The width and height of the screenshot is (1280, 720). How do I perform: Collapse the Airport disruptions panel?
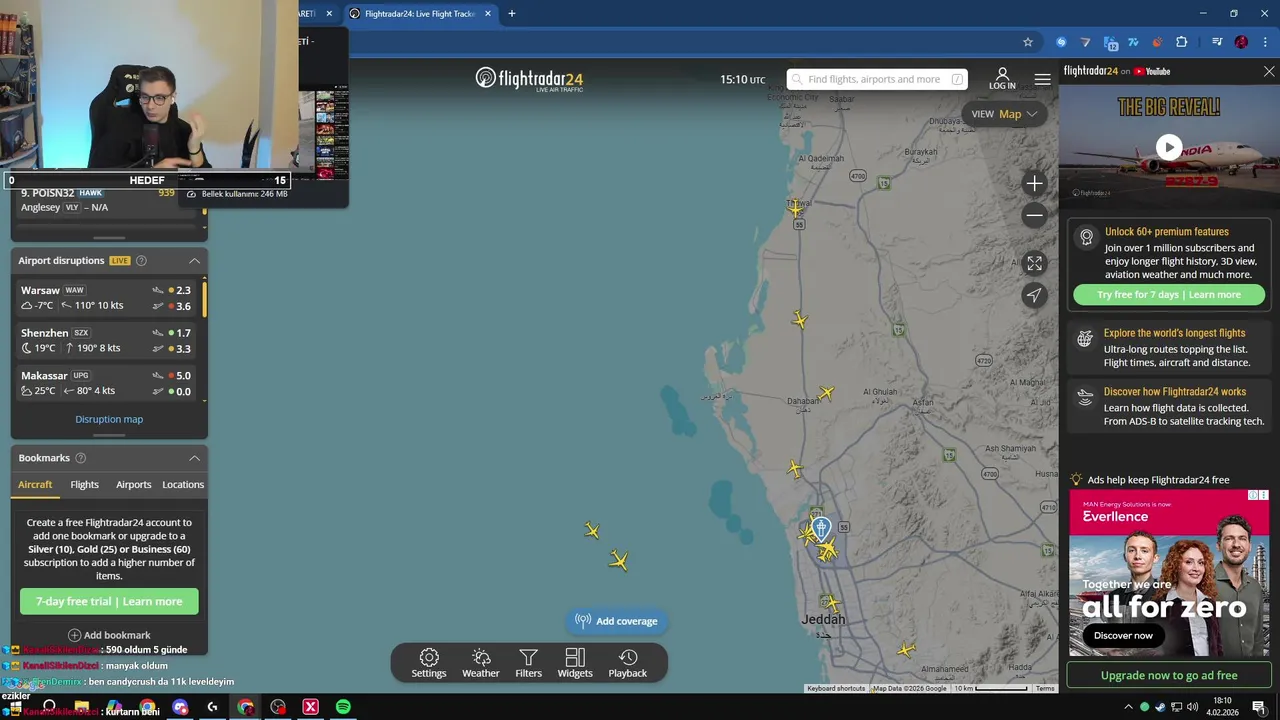coord(194,261)
